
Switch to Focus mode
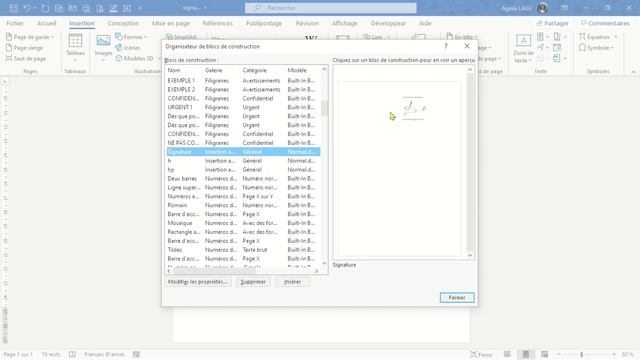click(x=481, y=354)
